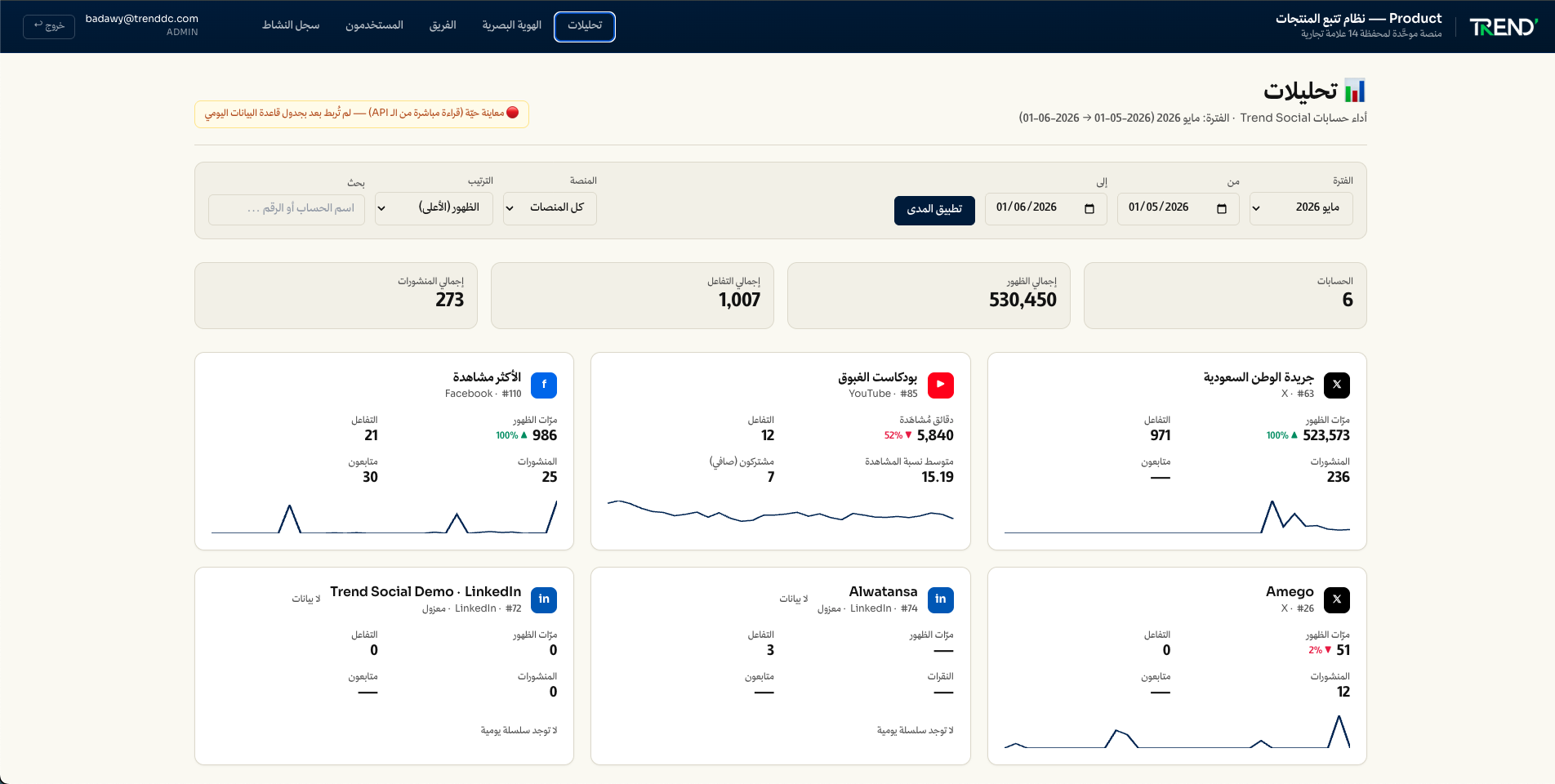
Task: Click the sparkline chart on الأكثر مشاهدة card
Action: 384,516
